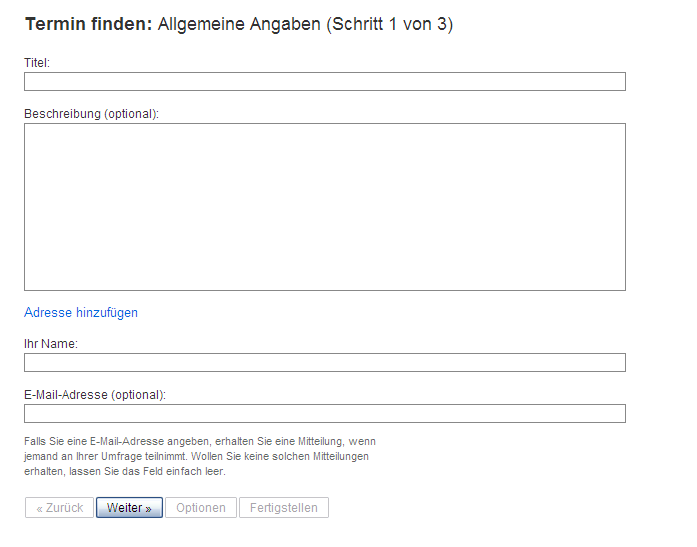Click (optional) next to E-Mail-Adresse

139,395
